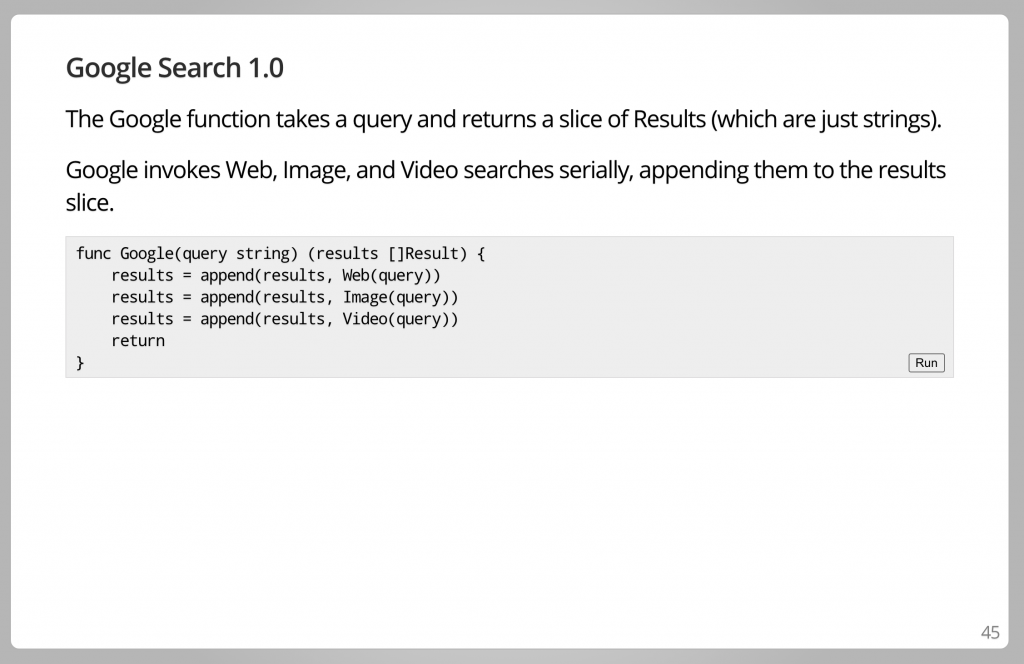
Task: Click the Run button in code block
Action: click(926, 362)
